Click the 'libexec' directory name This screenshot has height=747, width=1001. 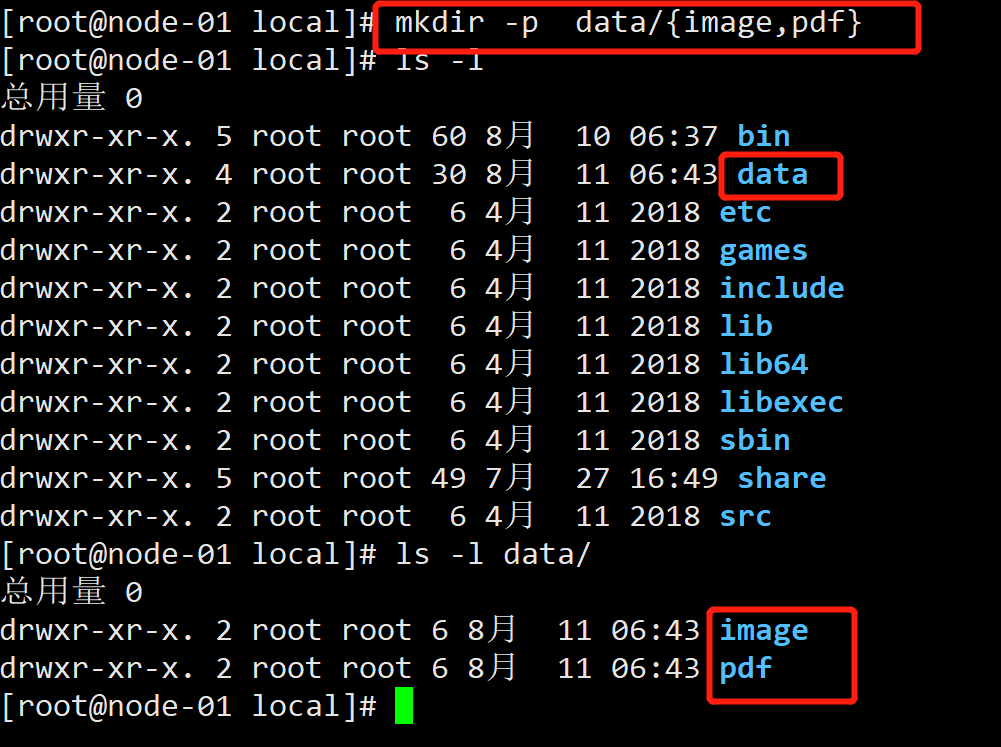(x=781, y=402)
